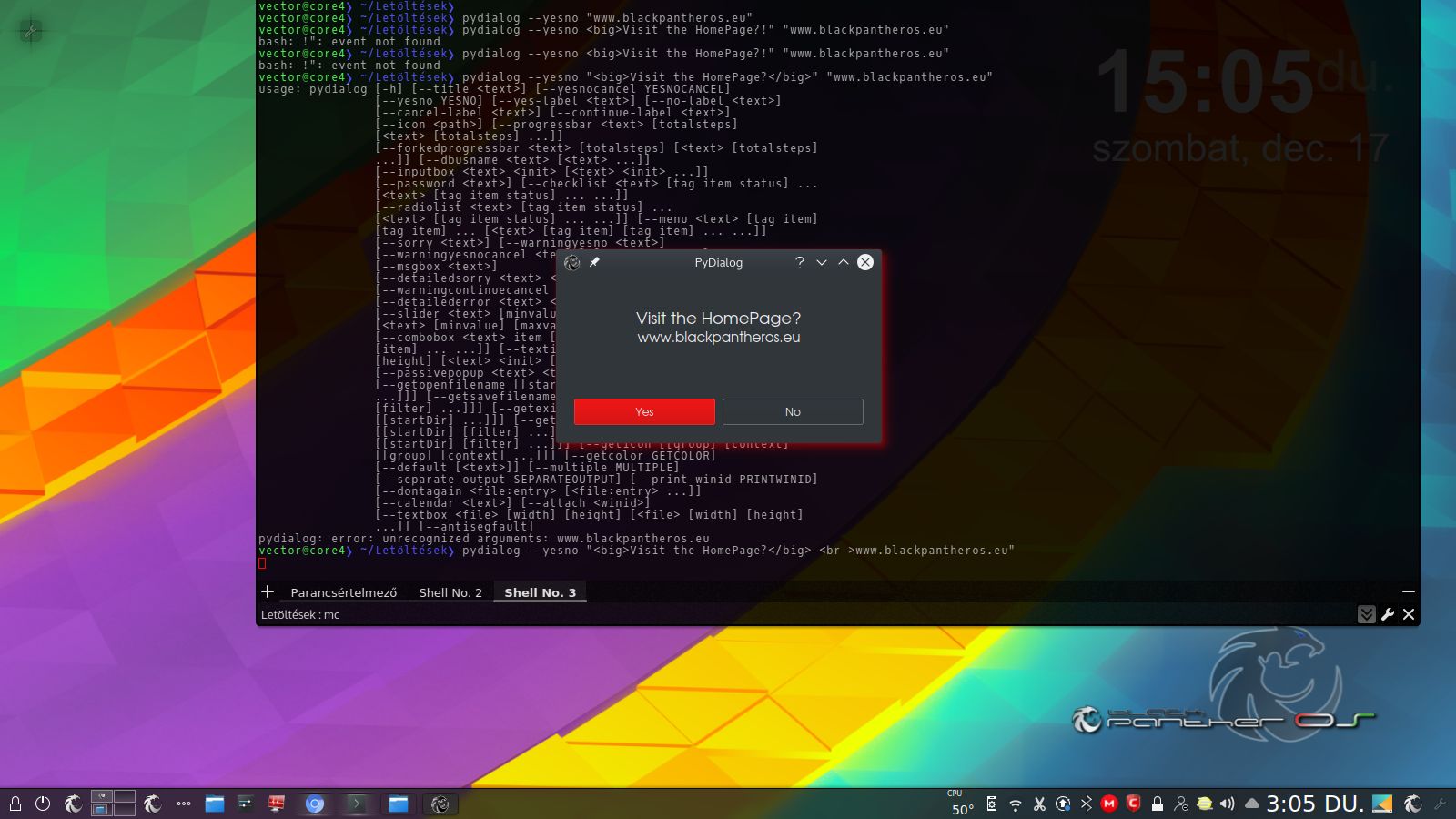1456x819 pixels.
Task: Launch Chromium from the taskbar
Action: [x=314, y=804]
